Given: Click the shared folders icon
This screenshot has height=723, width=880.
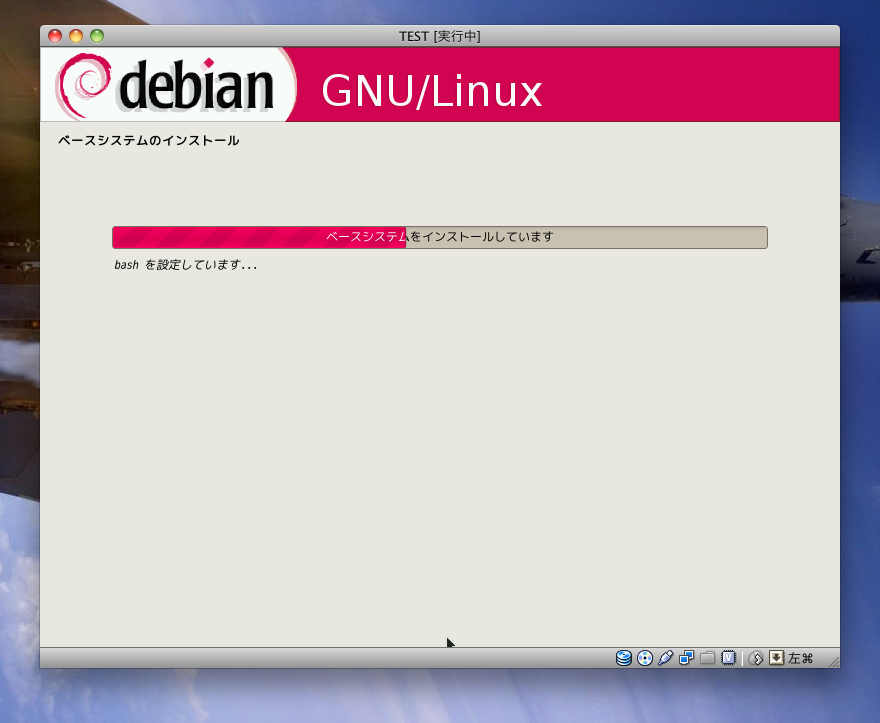Looking at the screenshot, I should click(707, 658).
